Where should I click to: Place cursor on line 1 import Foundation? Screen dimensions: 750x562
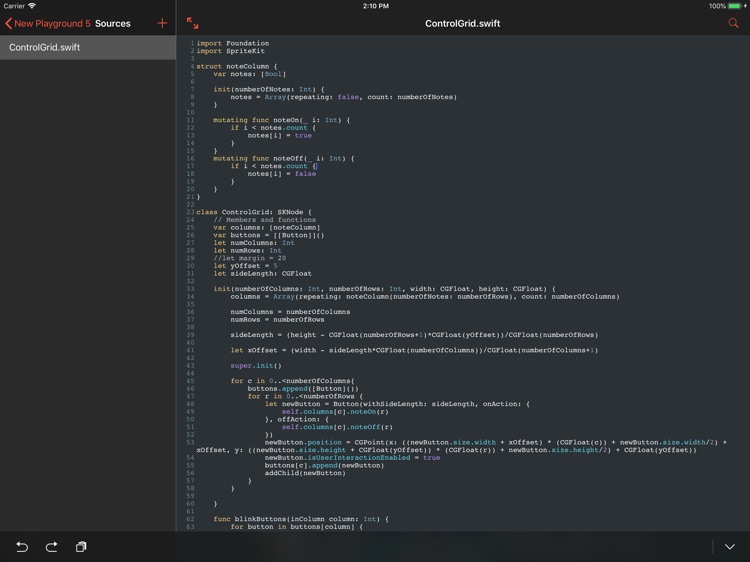pos(232,43)
